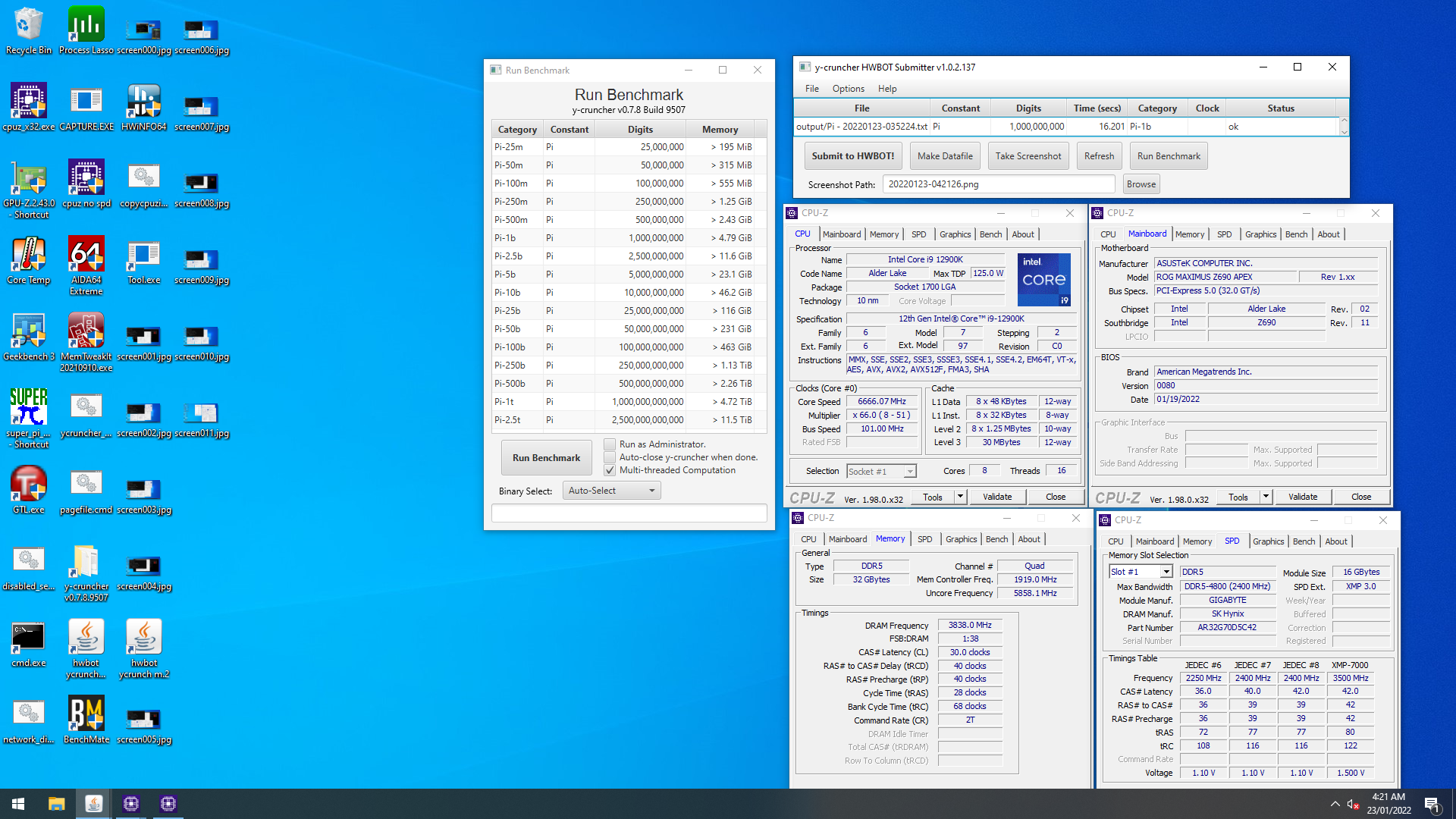Open hwbot ycruncher m.2 Java icon
Viewport: 1456px width, 819px height.
pyautogui.click(x=144, y=648)
